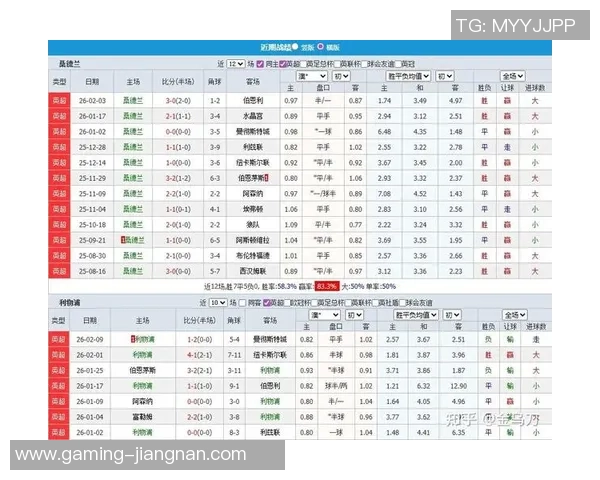The height and width of the screenshot is (480, 600).
Task: Toggle 英超 checkbox in 利物浦 section
Action: point(267,303)
